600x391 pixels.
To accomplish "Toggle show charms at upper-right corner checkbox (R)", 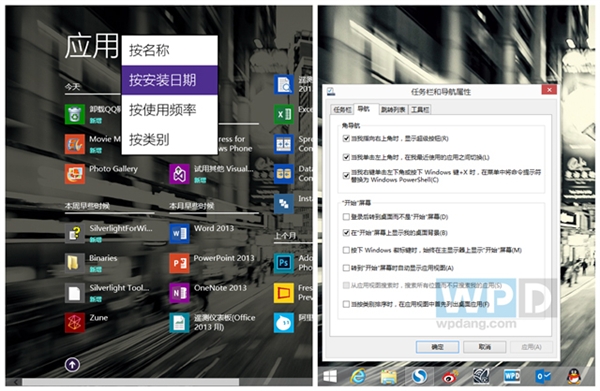I will coord(346,138).
